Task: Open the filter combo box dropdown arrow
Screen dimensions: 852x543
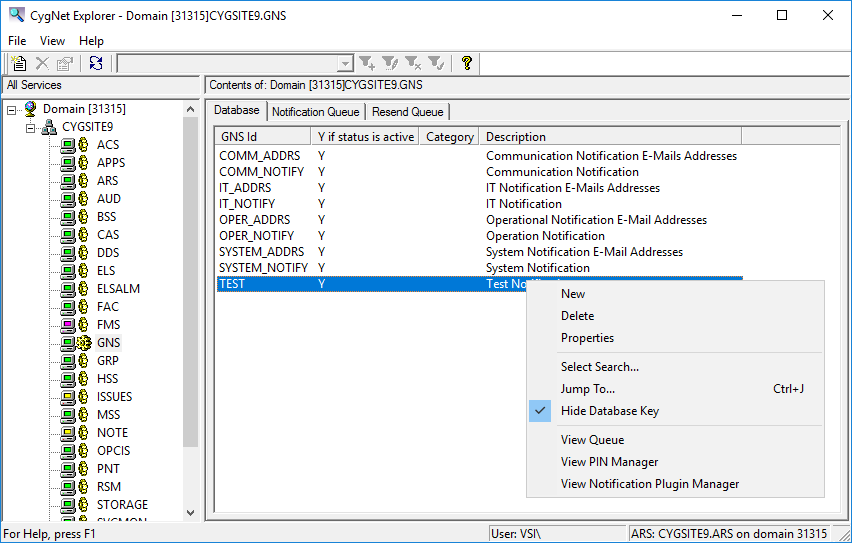Action: pyautogui.click(x=345, y=64)
